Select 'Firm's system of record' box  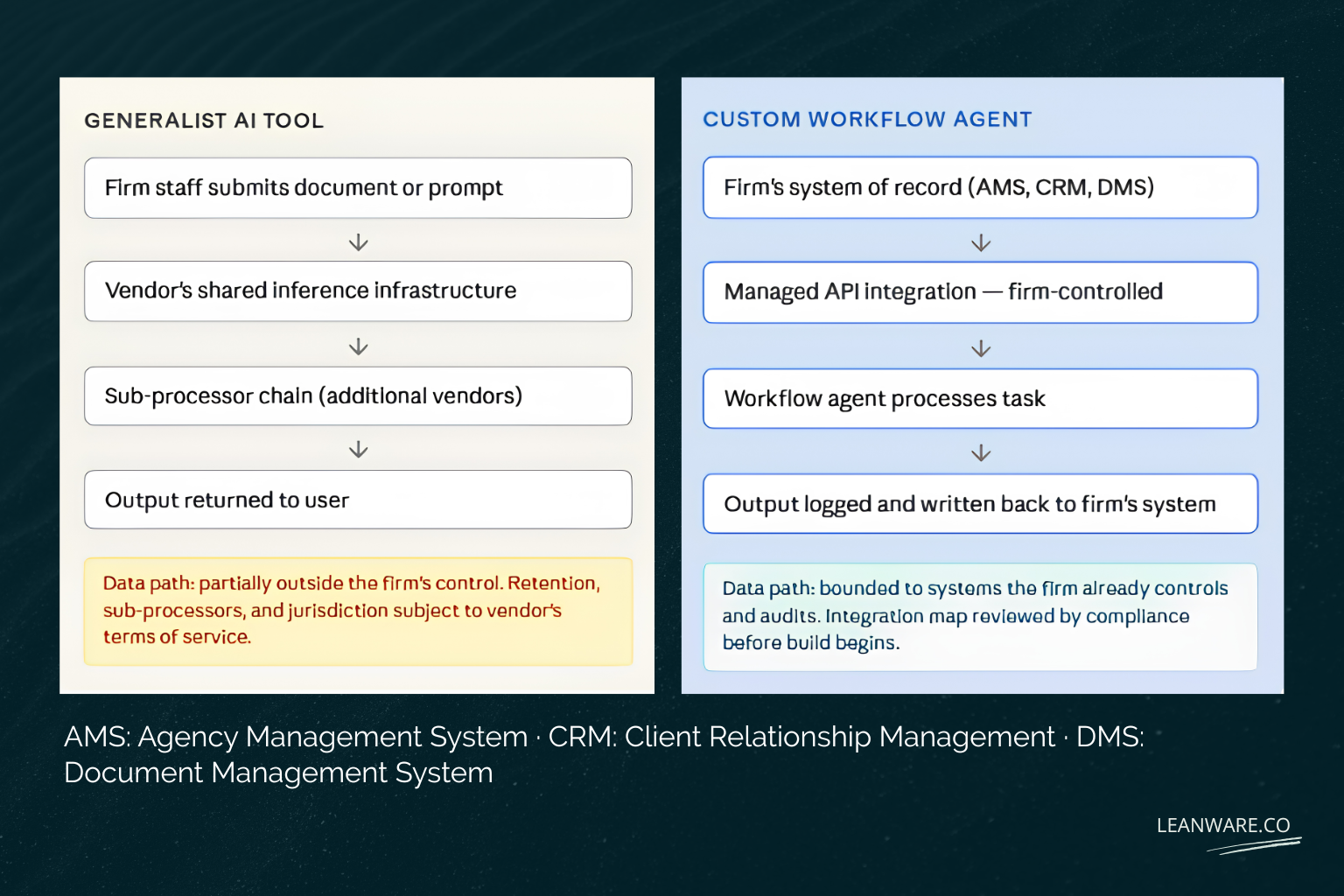click(980, 187)
